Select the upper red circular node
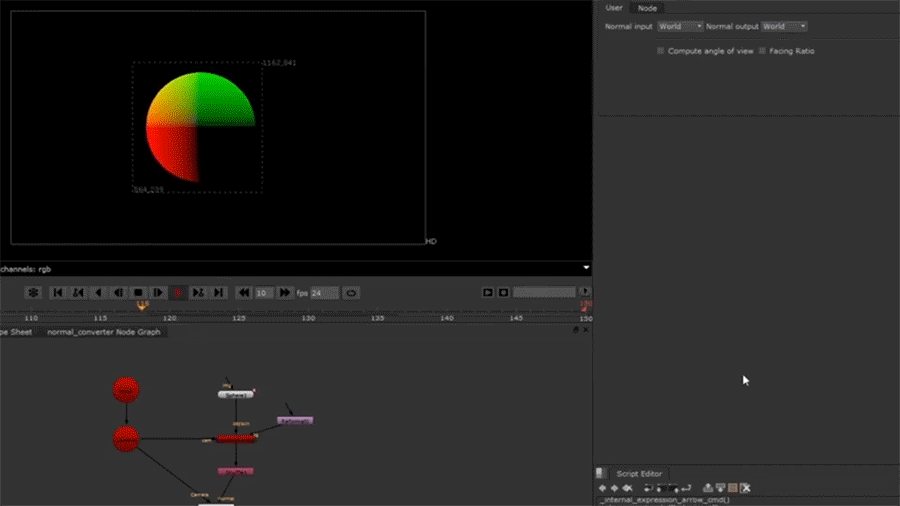Viewport: 900px width, 506px height. (x=126, y=390)
